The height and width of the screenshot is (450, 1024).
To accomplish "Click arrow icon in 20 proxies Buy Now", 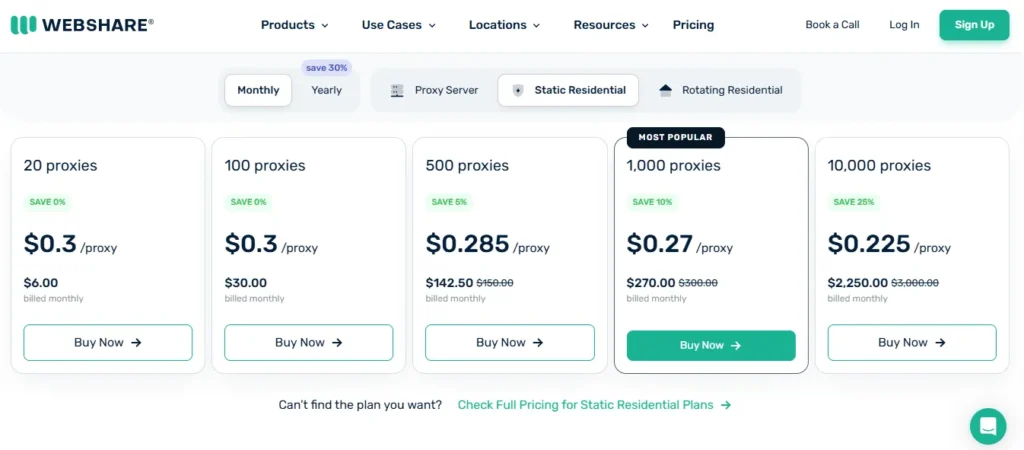I will (136, 342).
